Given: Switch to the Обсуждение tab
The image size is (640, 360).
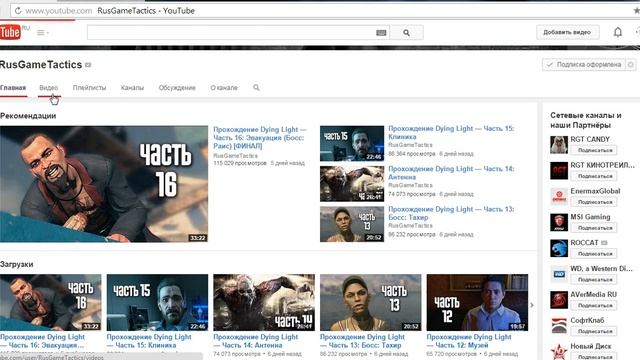Looking at the screenshot, I should pos(177,88).
